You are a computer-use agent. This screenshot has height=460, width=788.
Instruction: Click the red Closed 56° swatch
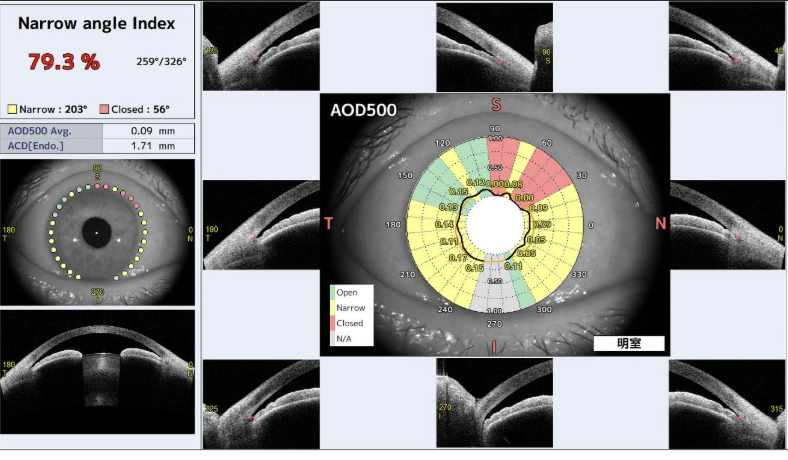coord(105,108)
